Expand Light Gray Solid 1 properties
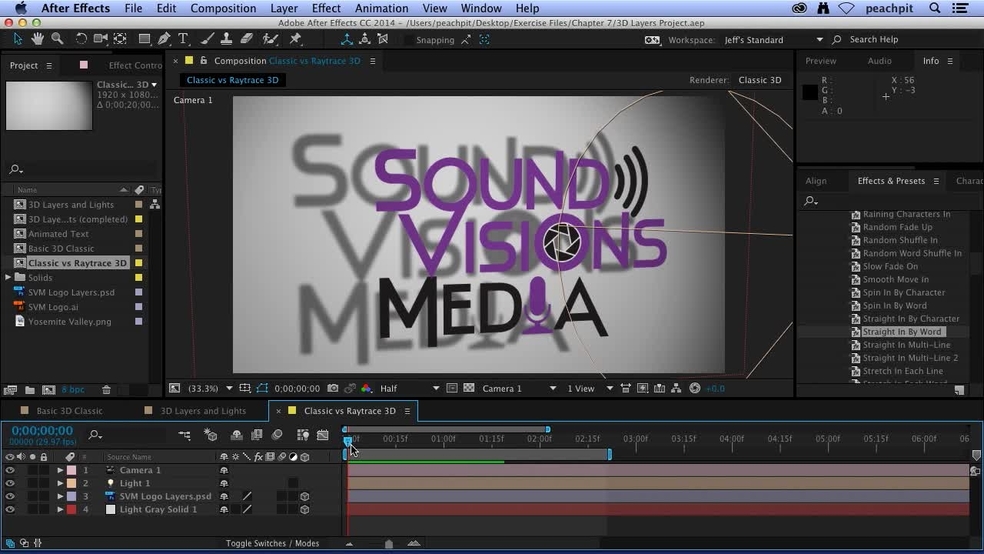Screen dimensions: 984x554 pyautogui.click(x=60, y=509)
